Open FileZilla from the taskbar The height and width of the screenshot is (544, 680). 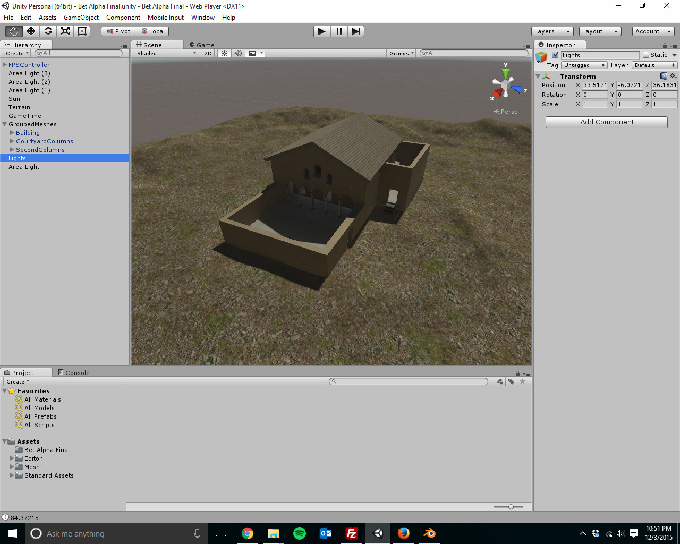(351, 534)
